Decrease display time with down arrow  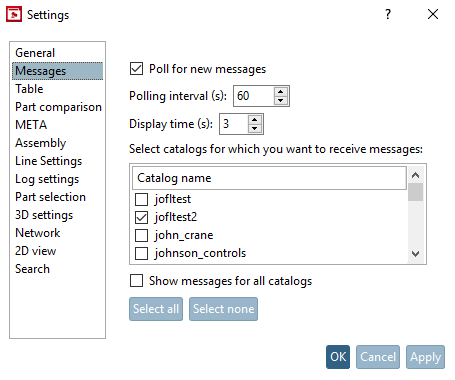point(255,128)
